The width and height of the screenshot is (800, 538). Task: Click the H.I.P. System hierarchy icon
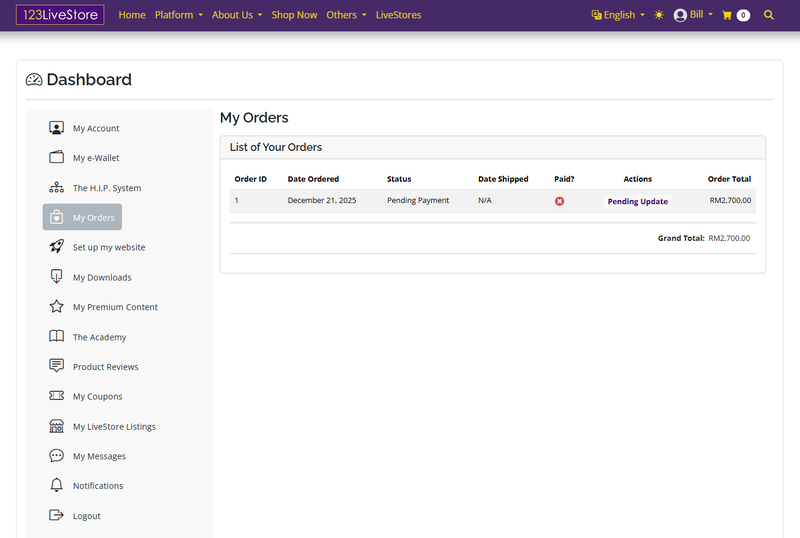click(x=56, y=188)
